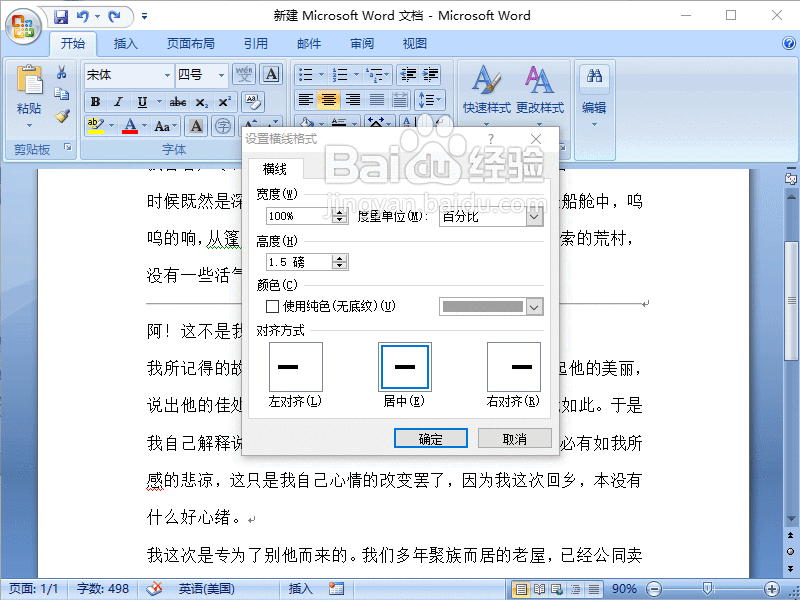Click the enclosed character 字 icon
Screen dimensions: 800x600
(x=223, y=126)
